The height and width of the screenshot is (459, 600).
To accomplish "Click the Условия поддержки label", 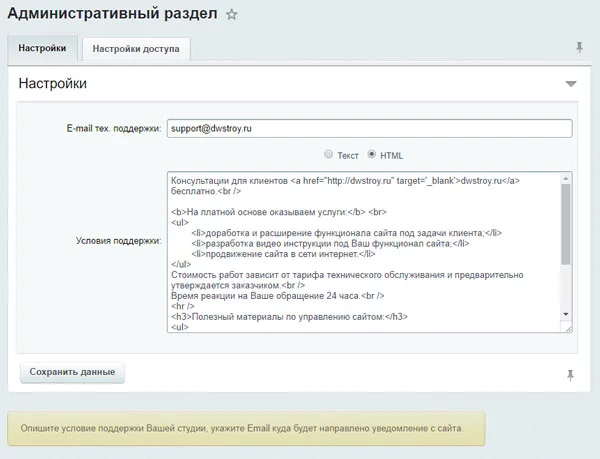I will tap(118, 241).
